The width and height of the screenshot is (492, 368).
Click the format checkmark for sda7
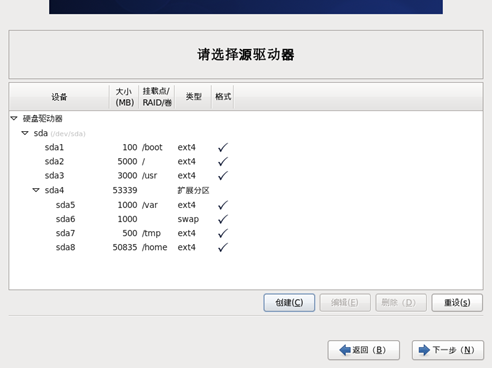tap(223, 233)
